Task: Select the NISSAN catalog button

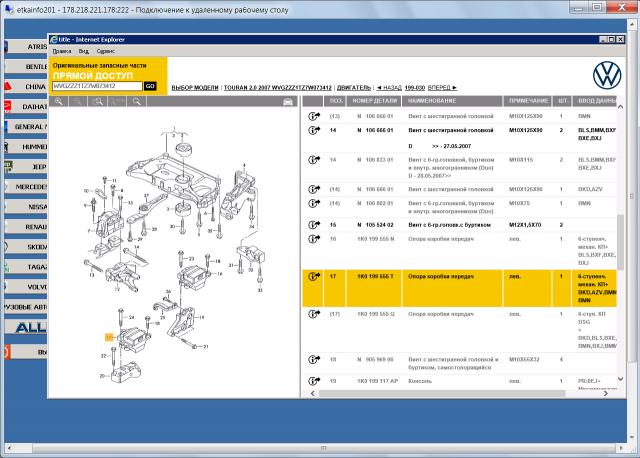Action: click(x=26, y=207)
